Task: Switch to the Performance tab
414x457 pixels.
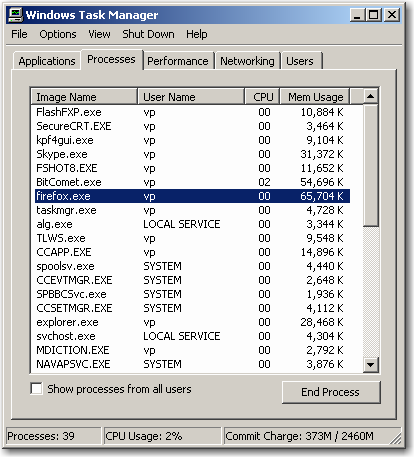Action: click(178, 61)
